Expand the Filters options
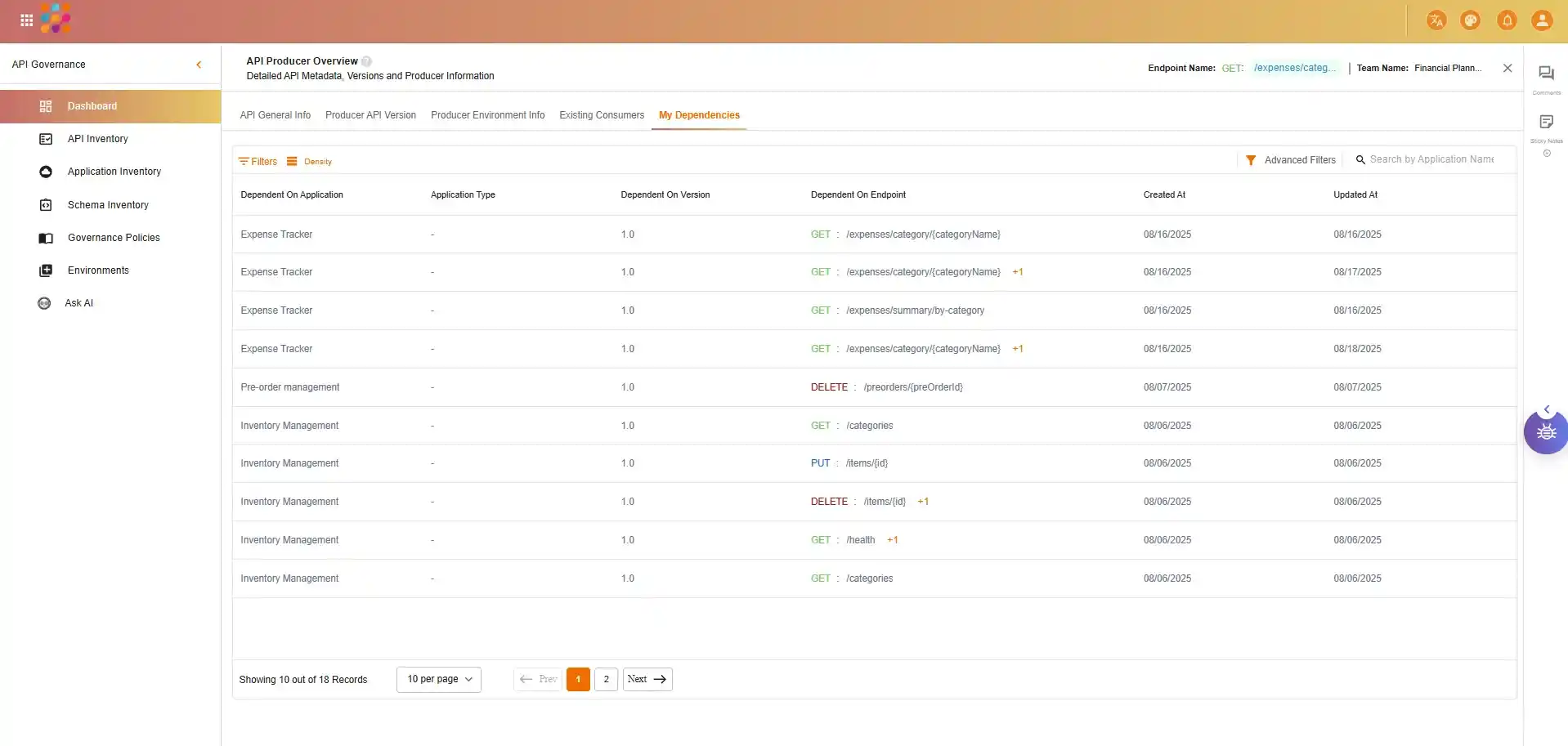 tap(258, 162)
